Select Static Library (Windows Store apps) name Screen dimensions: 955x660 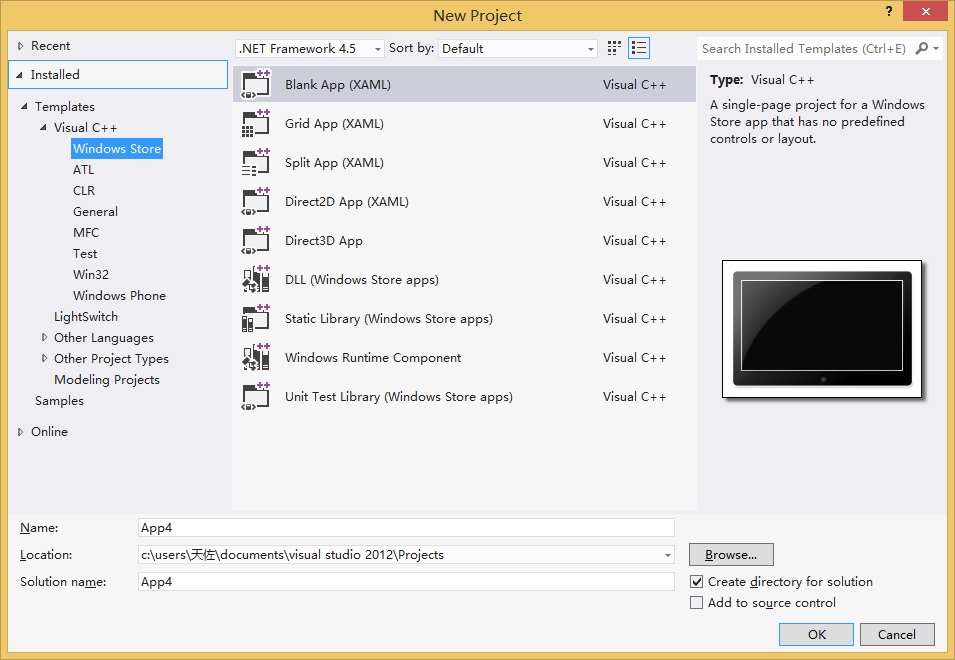(389, 318)
